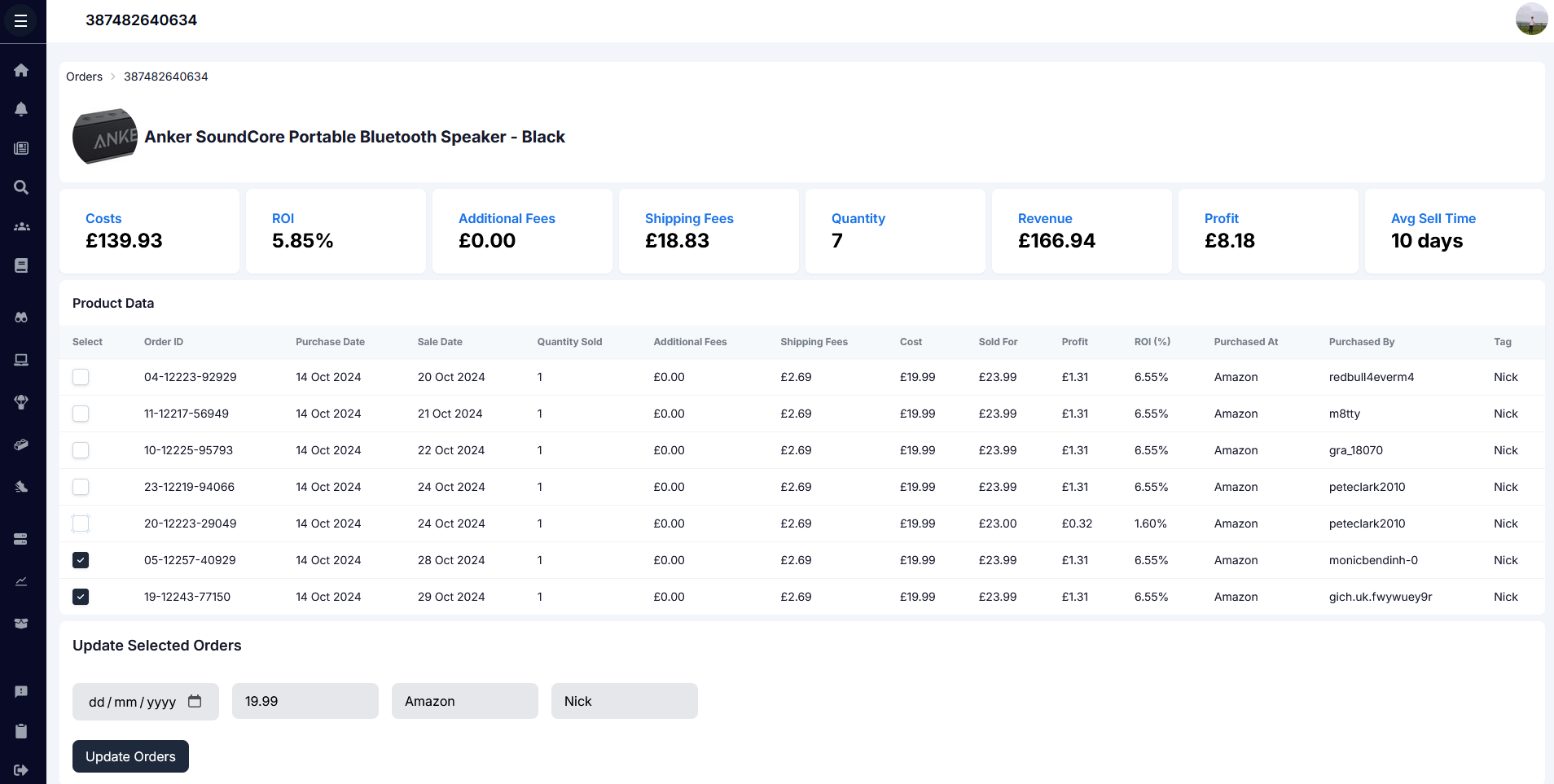Click buyer name redbull4everm4
The image size is (1554, 784).
(x=1372, y=377)
